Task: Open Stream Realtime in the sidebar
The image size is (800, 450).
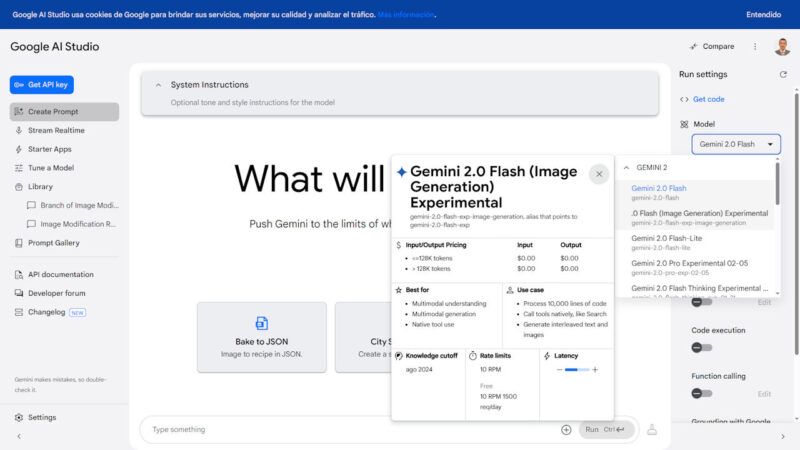Action: tap(56, 130)
